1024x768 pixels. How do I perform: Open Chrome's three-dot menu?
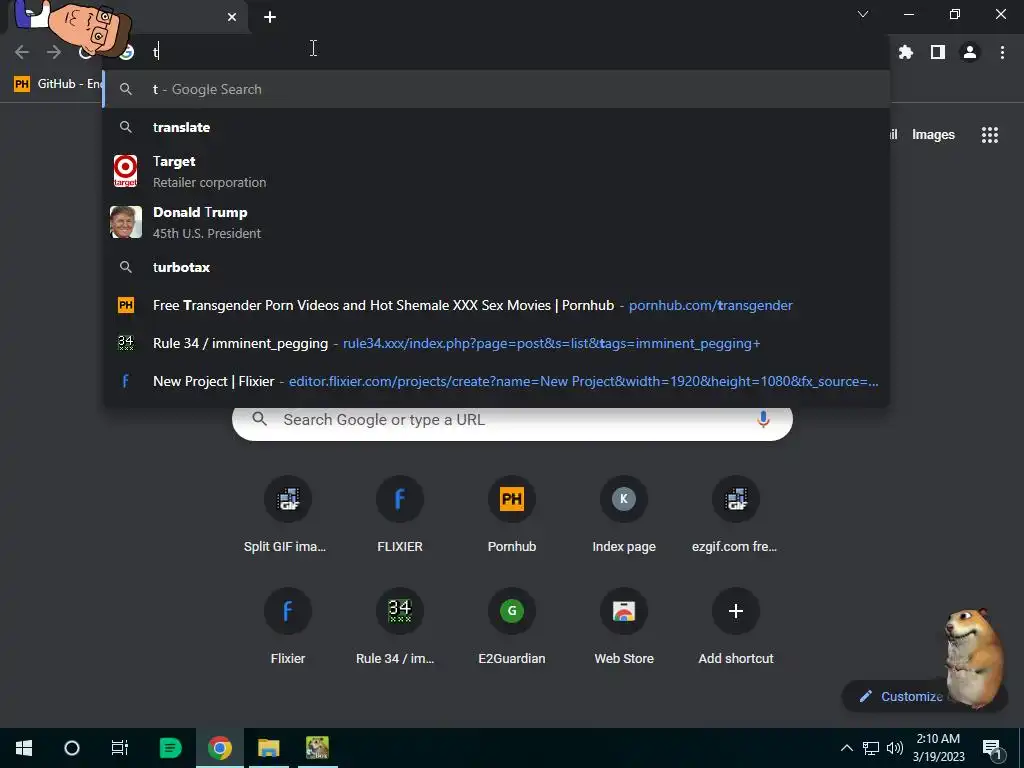(x=1002, y=52)
